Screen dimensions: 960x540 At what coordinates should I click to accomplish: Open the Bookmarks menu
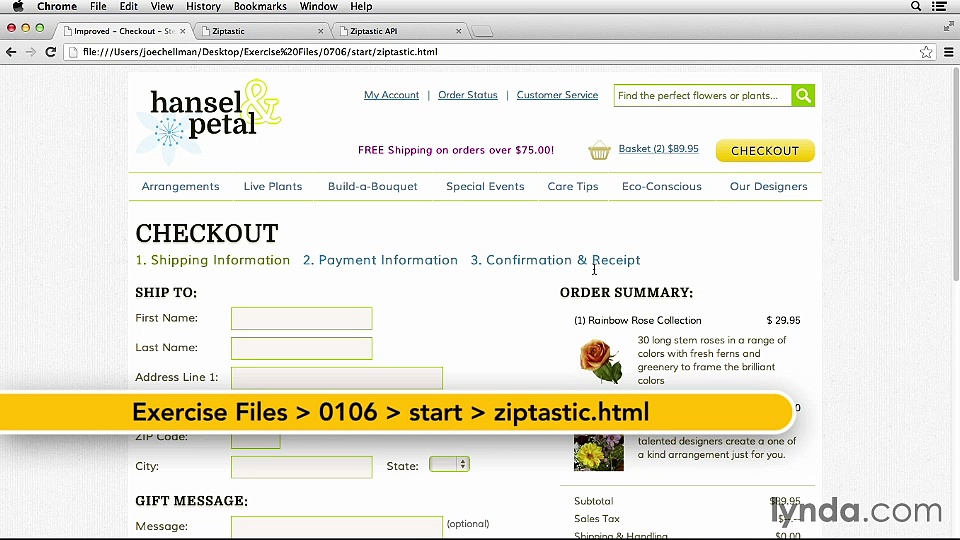[x=260, y=6]
